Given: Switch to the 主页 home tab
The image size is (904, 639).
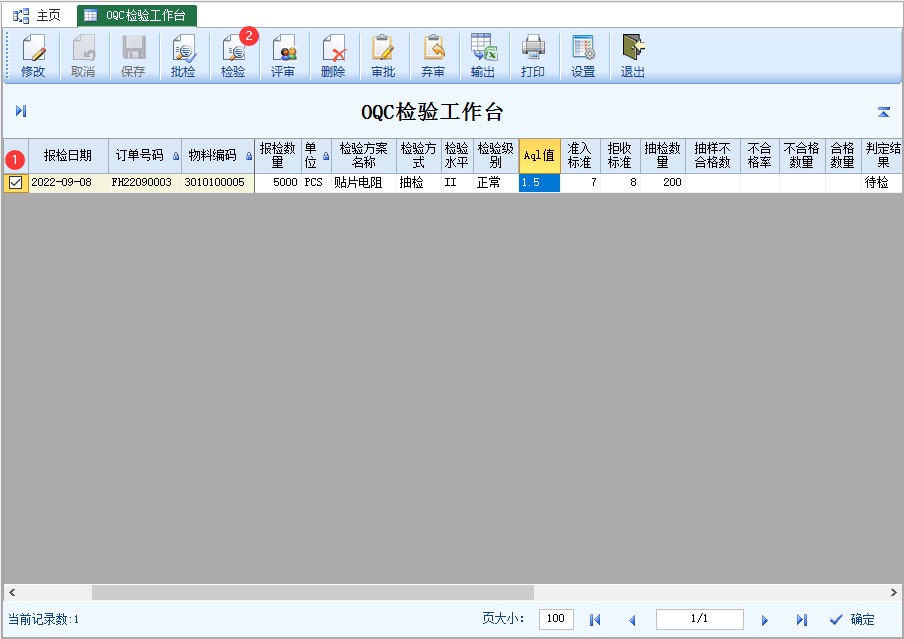Looking at the screenshot, I should pos(38,16).
